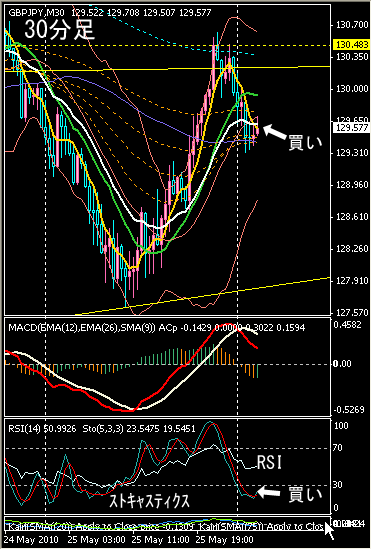Screen dimensions: 372x550
Task: Select the dashed yellow horizontal line at 130.483
Action: click(168, 45)
